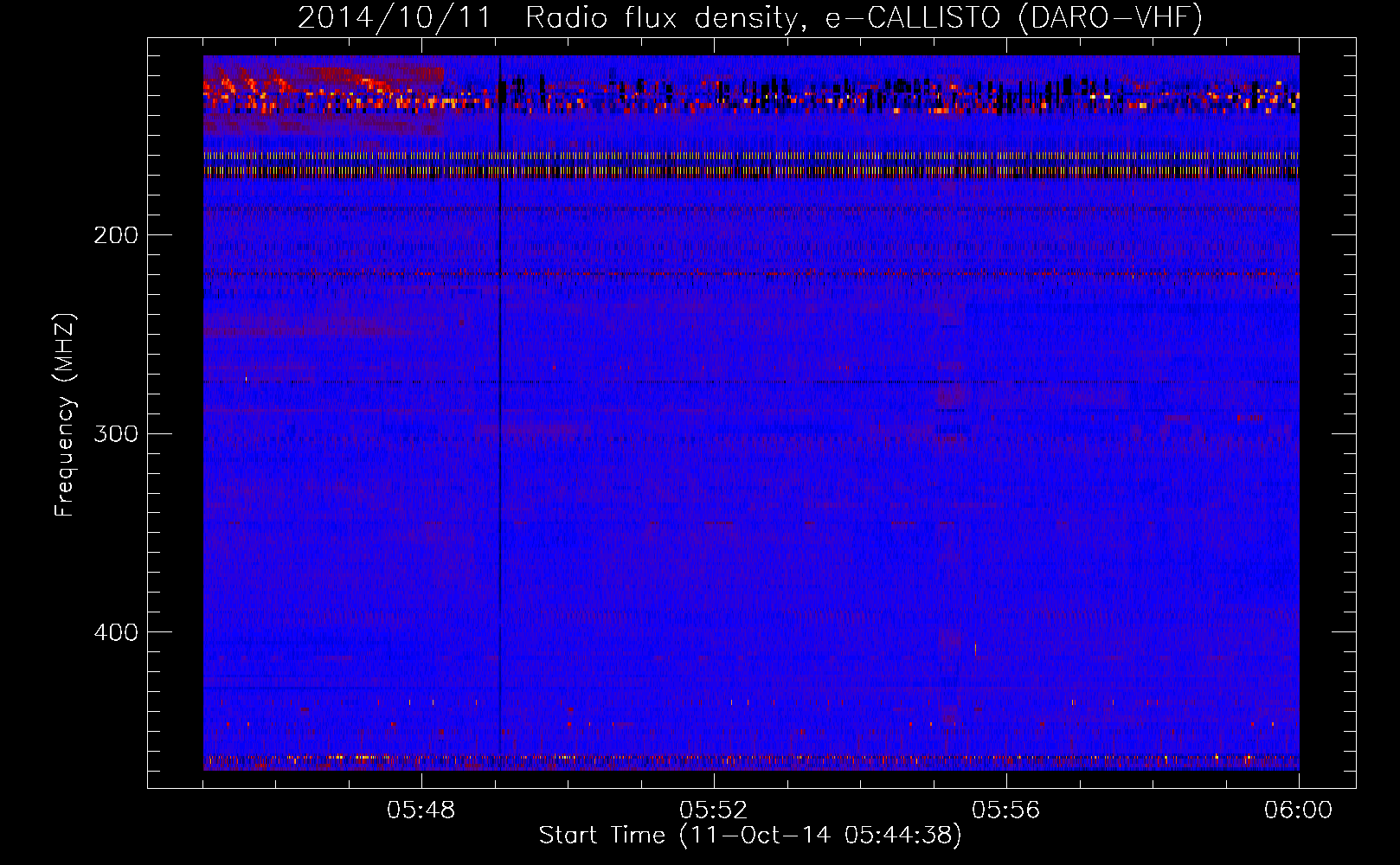Click the 'Start Time (11-Oct-14 05:44:38)' label

click(750, 836)
